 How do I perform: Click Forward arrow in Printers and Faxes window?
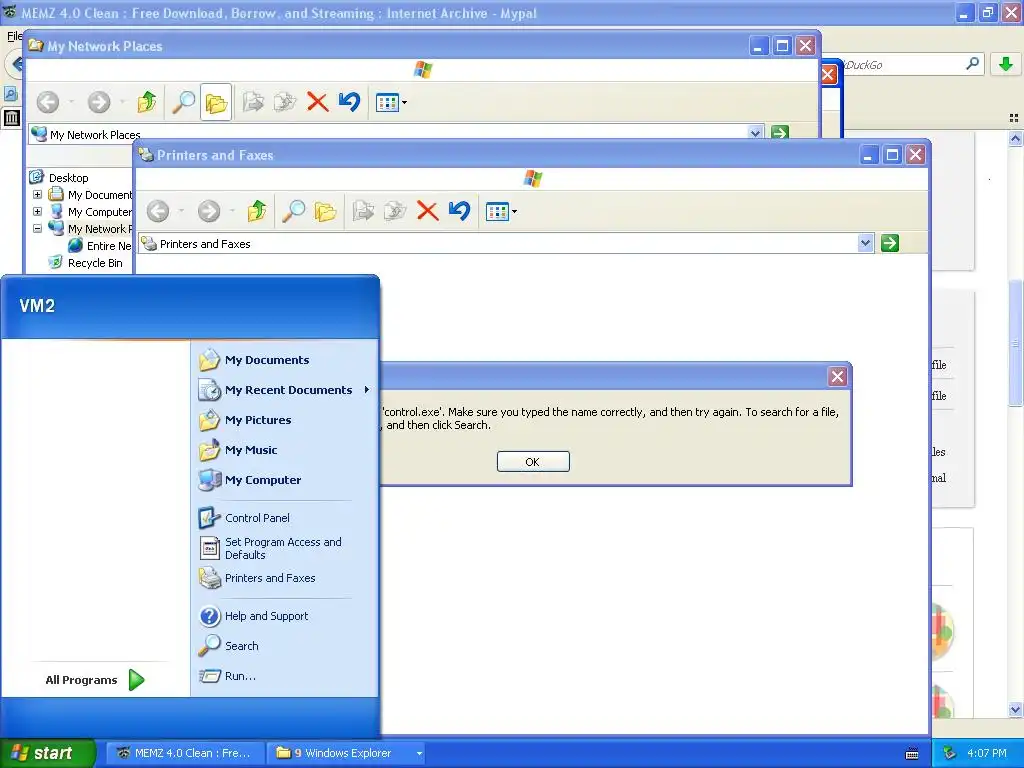pyautogui.click(x=209, y=211)
